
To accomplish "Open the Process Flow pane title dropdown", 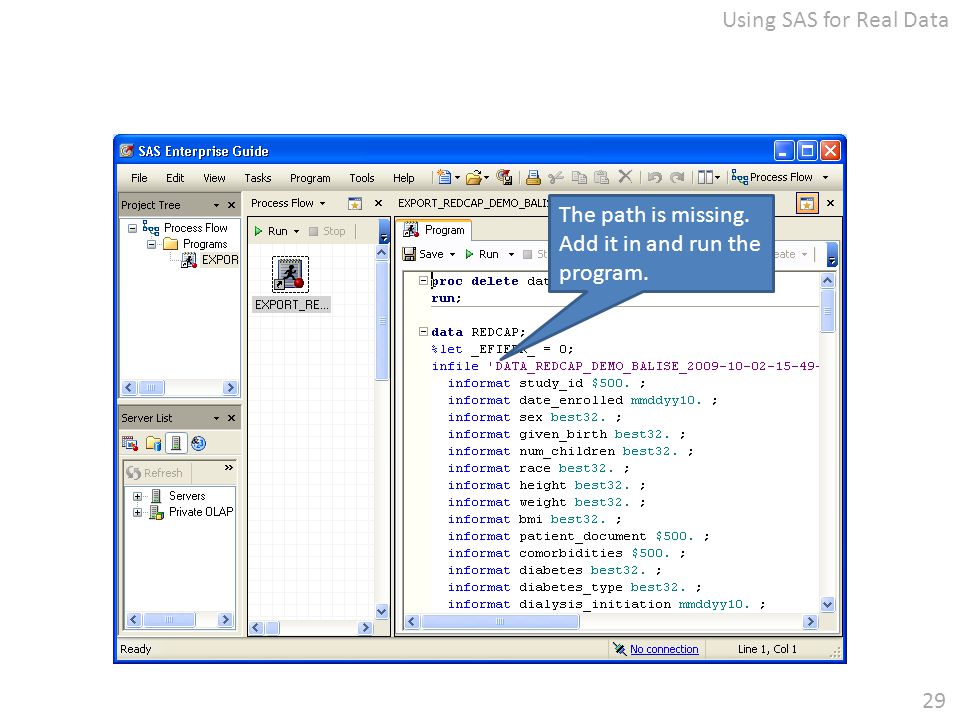I will (323, 203).
